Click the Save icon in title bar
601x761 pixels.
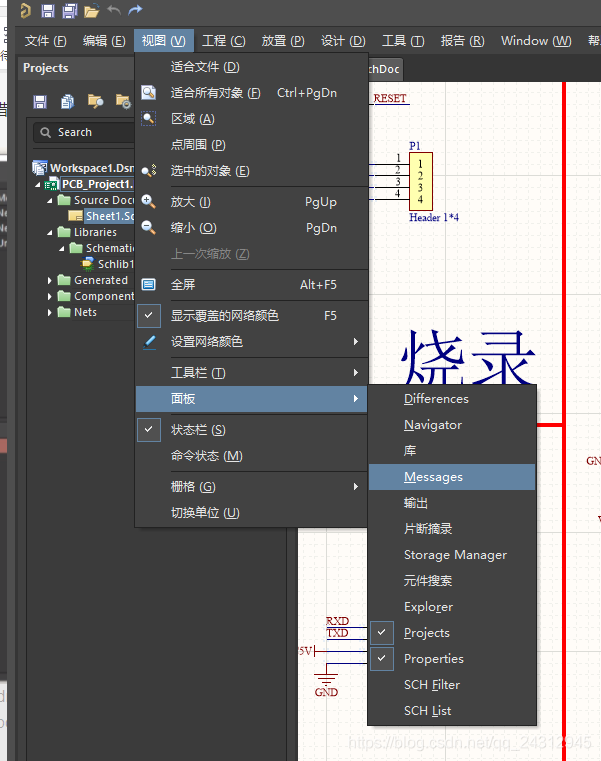pyautogui.click(x=48, y=11)
